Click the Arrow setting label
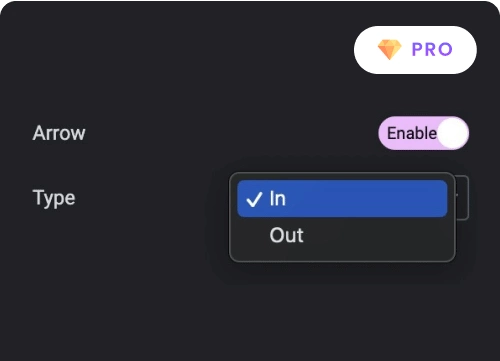 click(59, 133)
